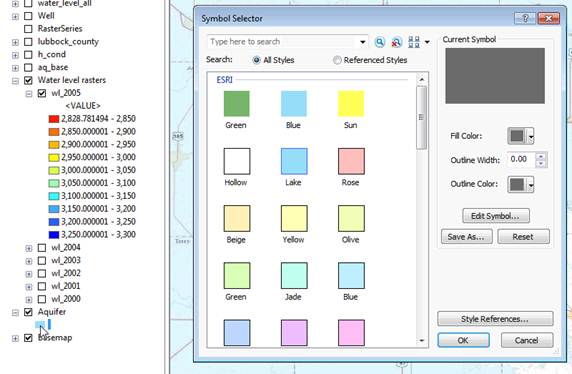Expand the wl_2004 layer tree
This screenshot has height=374, width=572.
pos(28,248)
